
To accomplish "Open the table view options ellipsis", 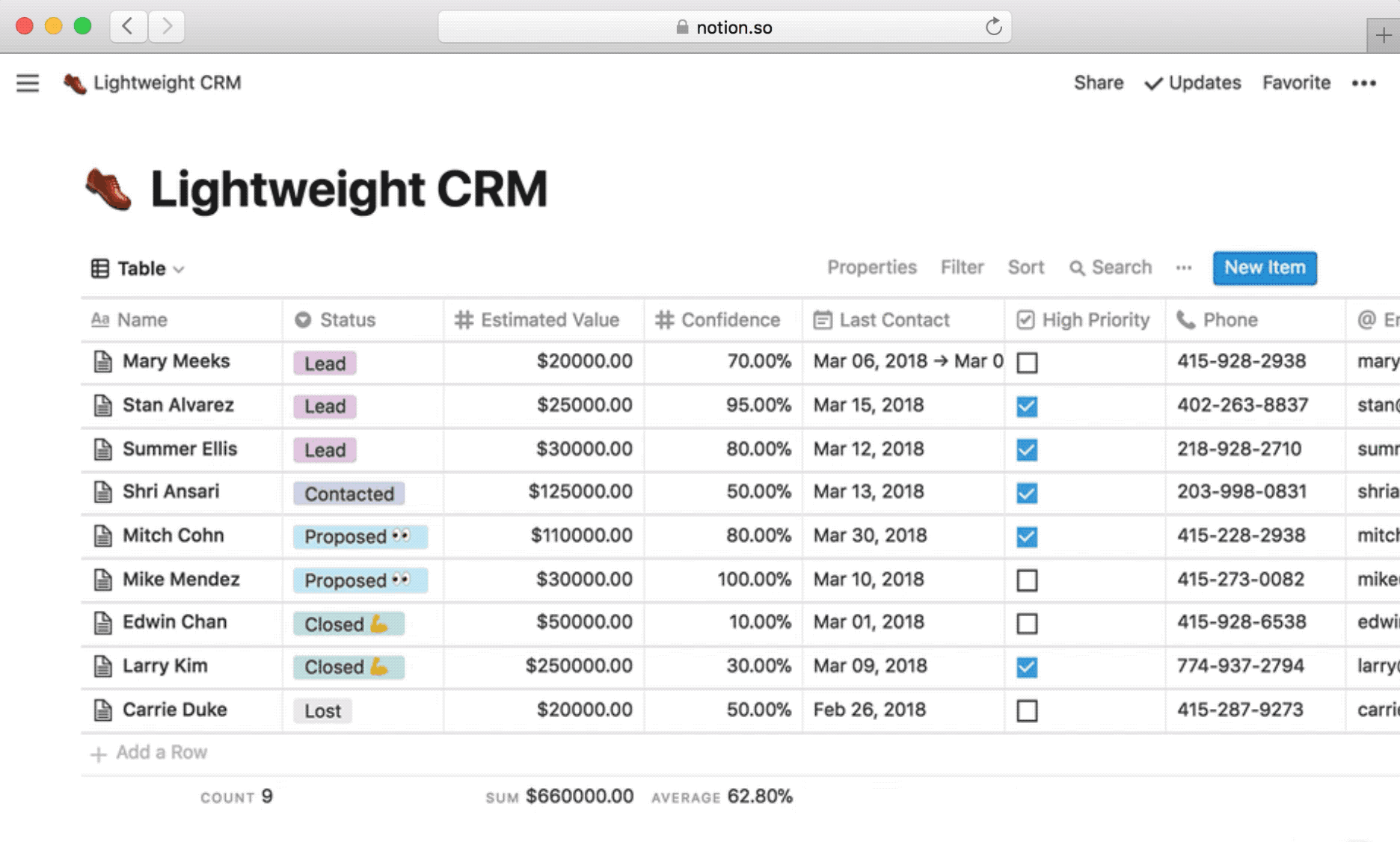I will point(1183,268).
